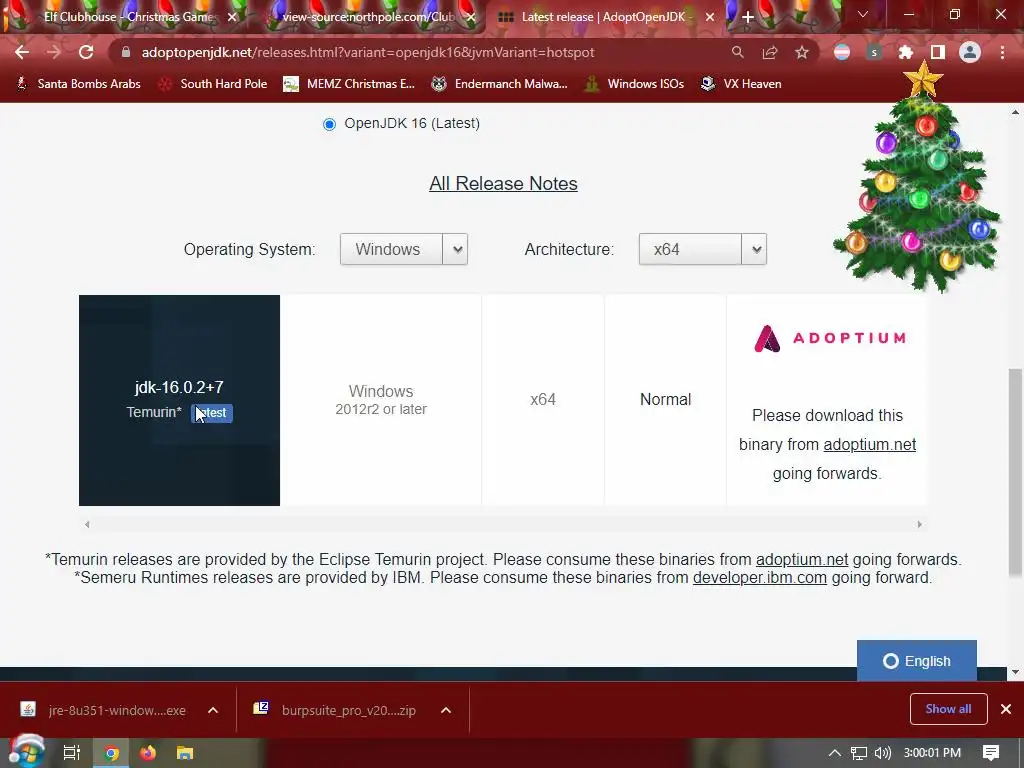Reload the current page
The width and height of the screenshot is (1024, 768).
click(86, 52)
